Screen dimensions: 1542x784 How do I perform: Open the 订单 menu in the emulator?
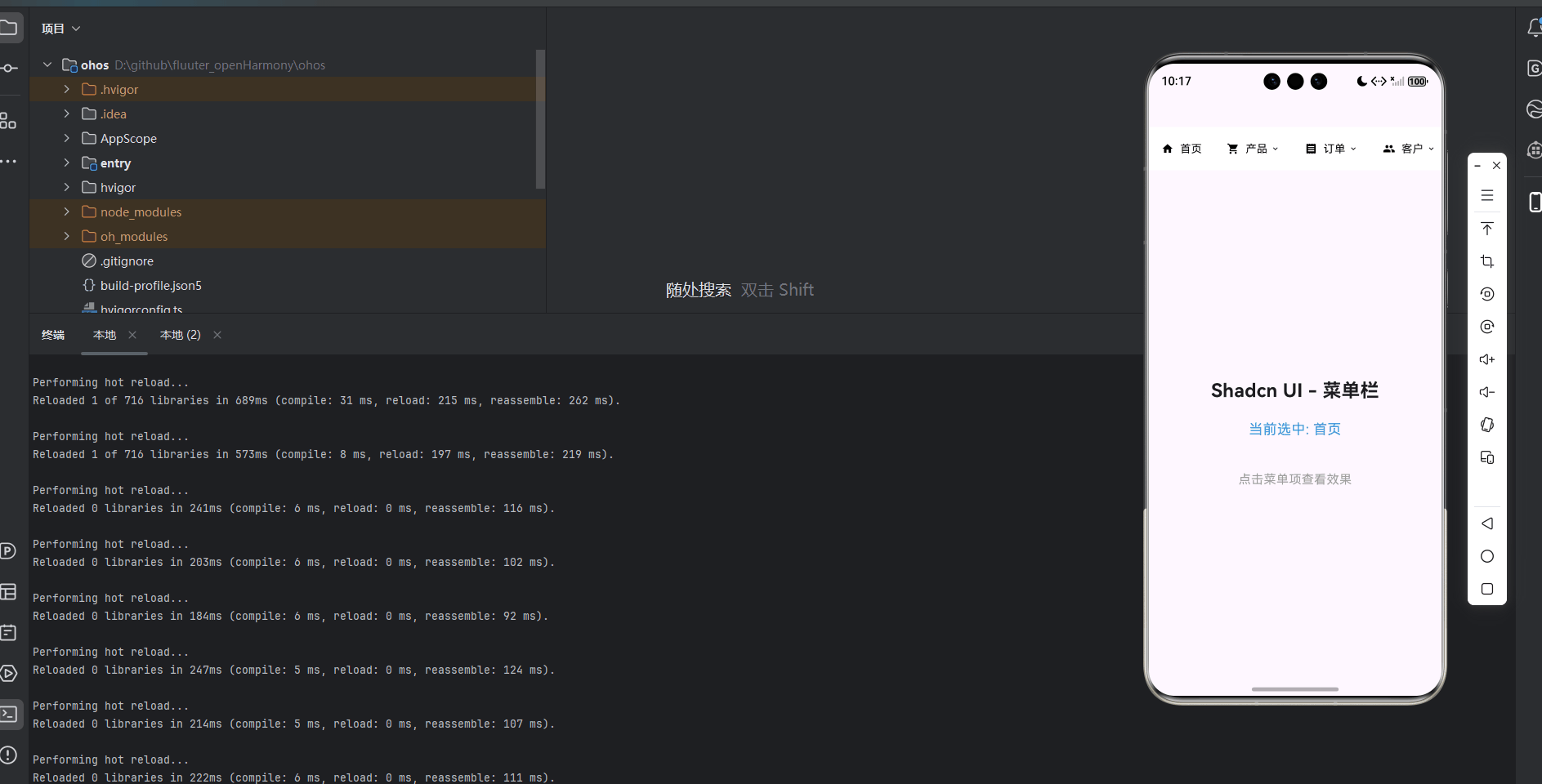(x=1331, y=149)
